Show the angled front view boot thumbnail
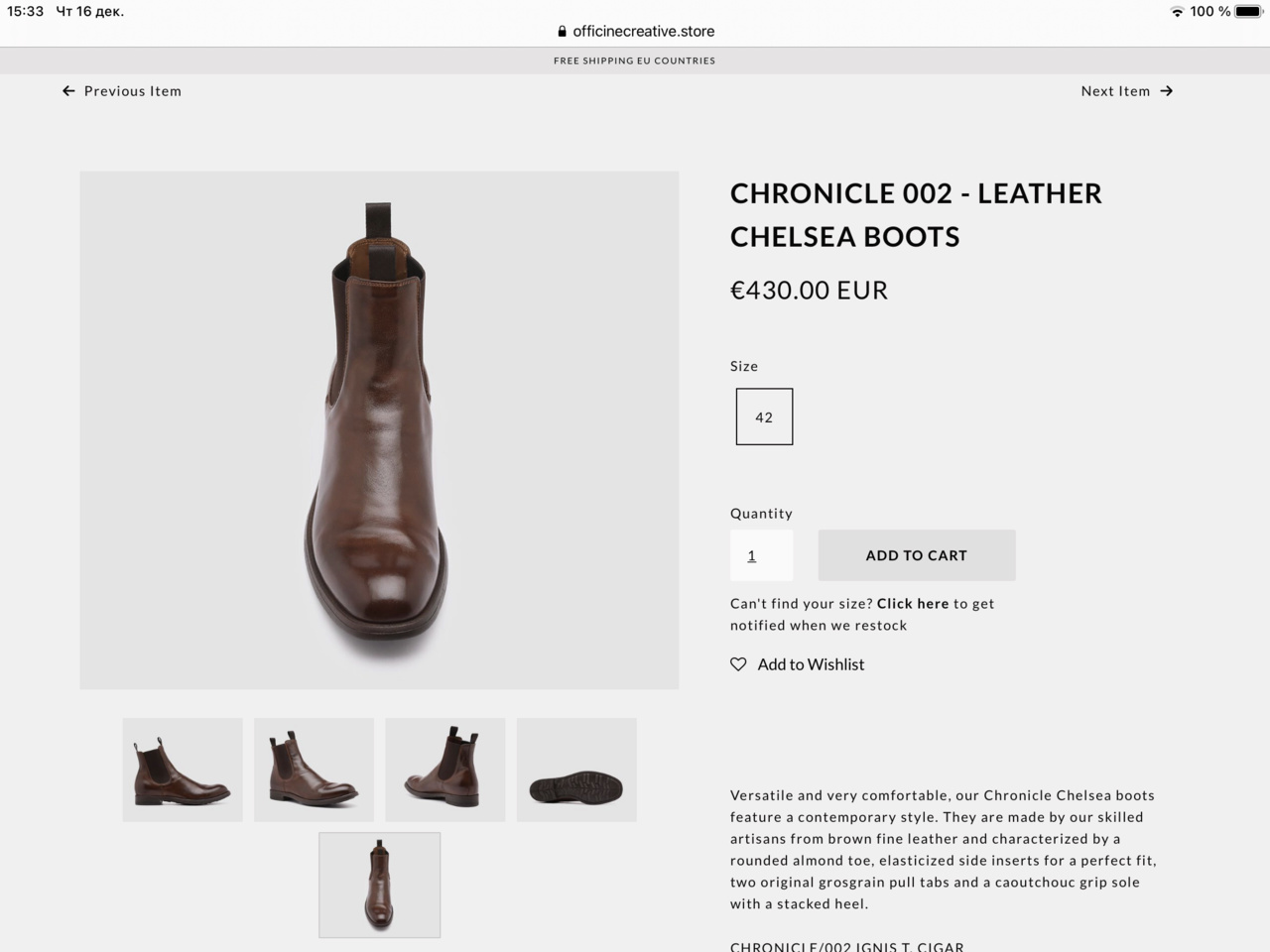The height and width of the screenshot is (952, 1270). click(x=314, y=770)
